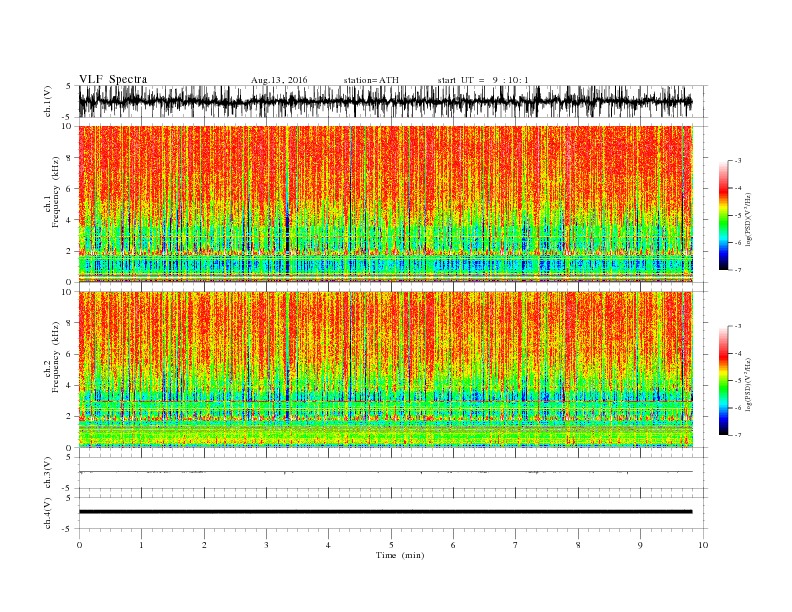
Task: Click the "7" tick on the time axis
Action: coord(516,545)
